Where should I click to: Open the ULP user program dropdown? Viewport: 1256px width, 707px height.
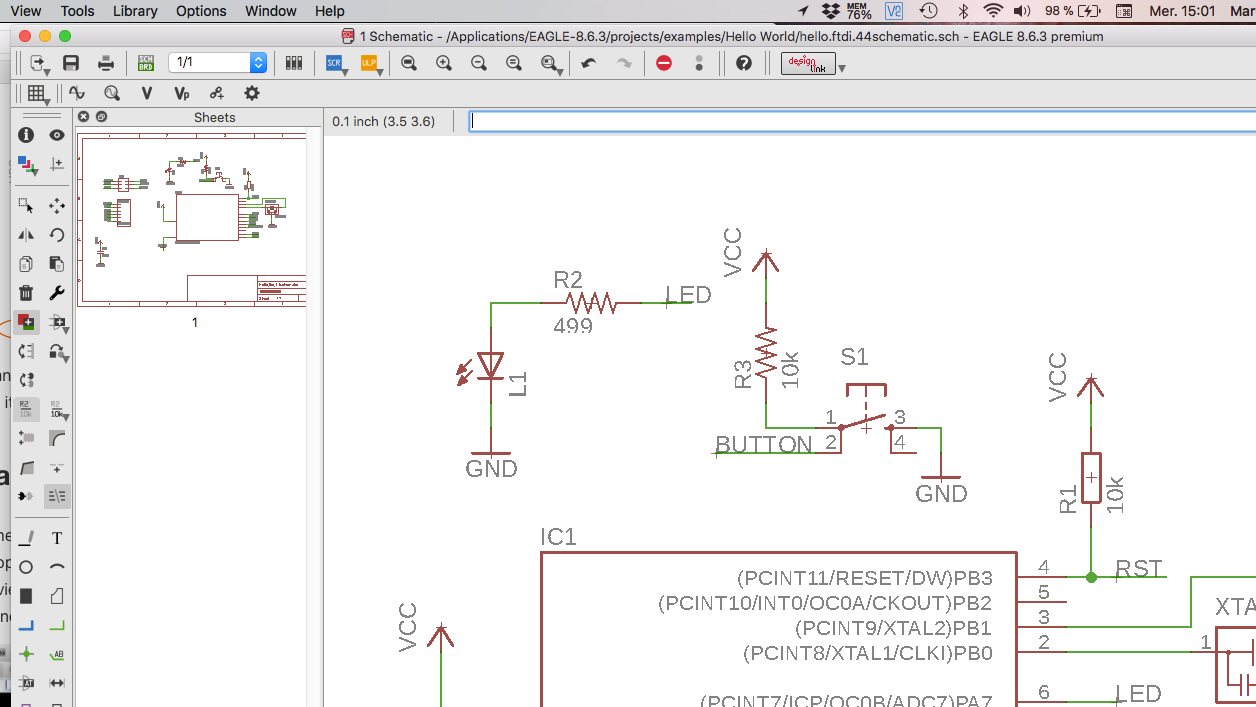(371, 63)
